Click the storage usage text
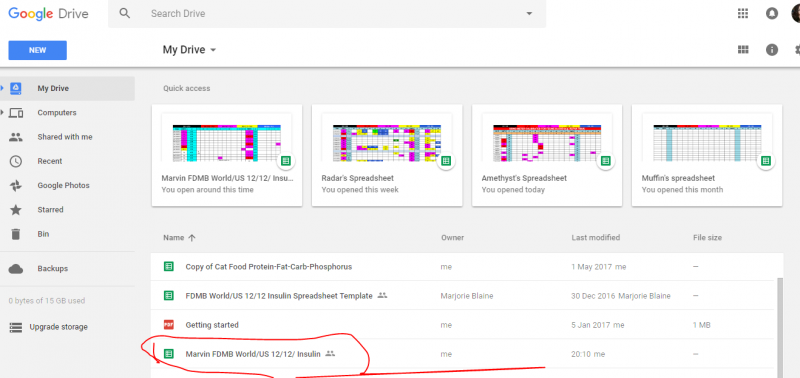 [x=47, y=300]
